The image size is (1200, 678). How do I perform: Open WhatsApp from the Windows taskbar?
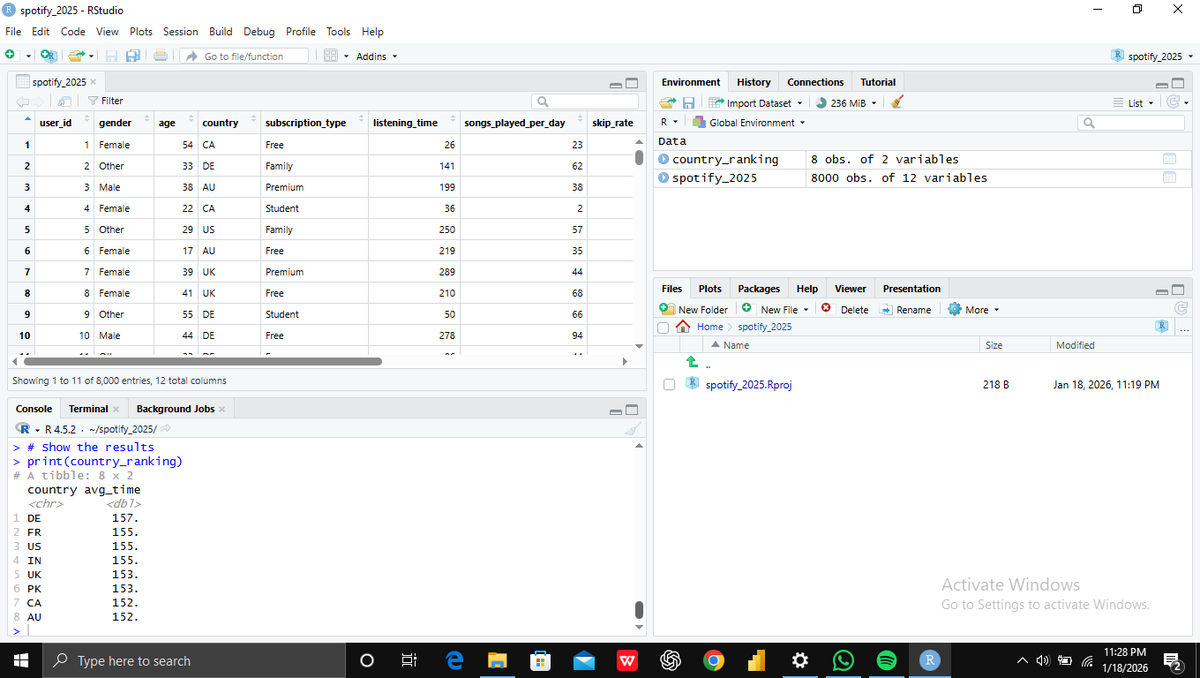[x=843, y=661]
